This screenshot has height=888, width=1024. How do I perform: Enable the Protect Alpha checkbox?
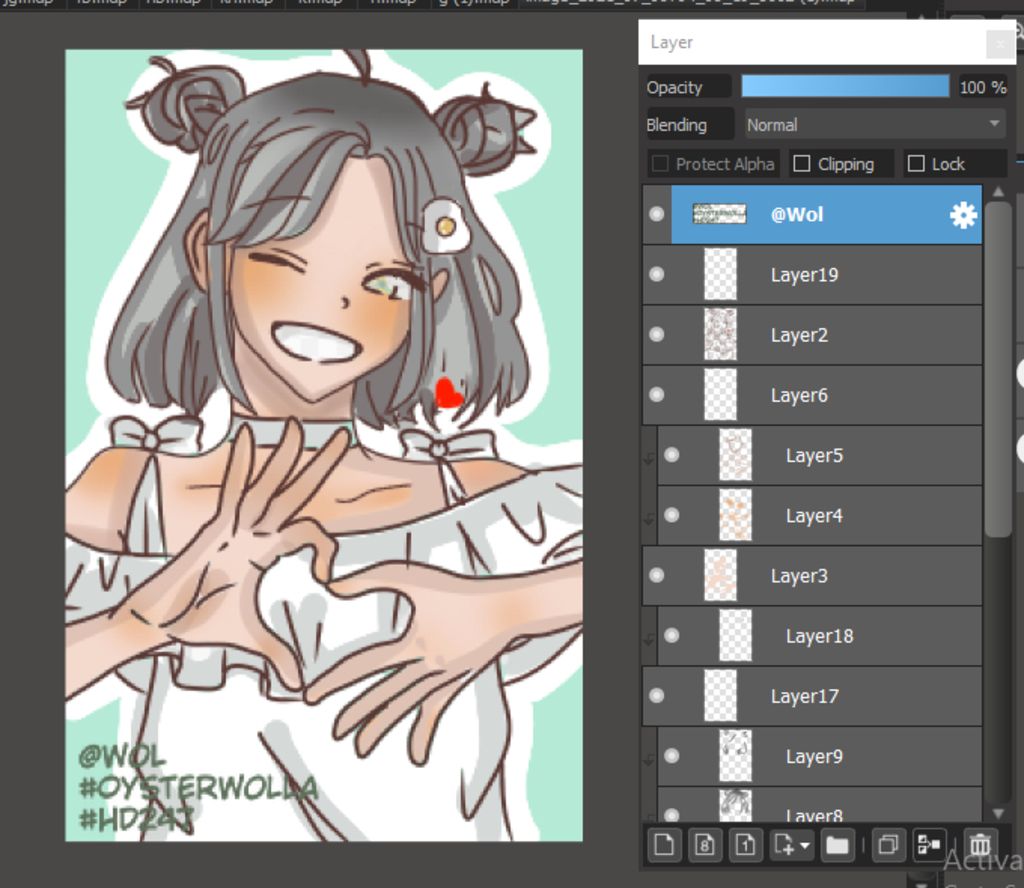coord(660,163)
